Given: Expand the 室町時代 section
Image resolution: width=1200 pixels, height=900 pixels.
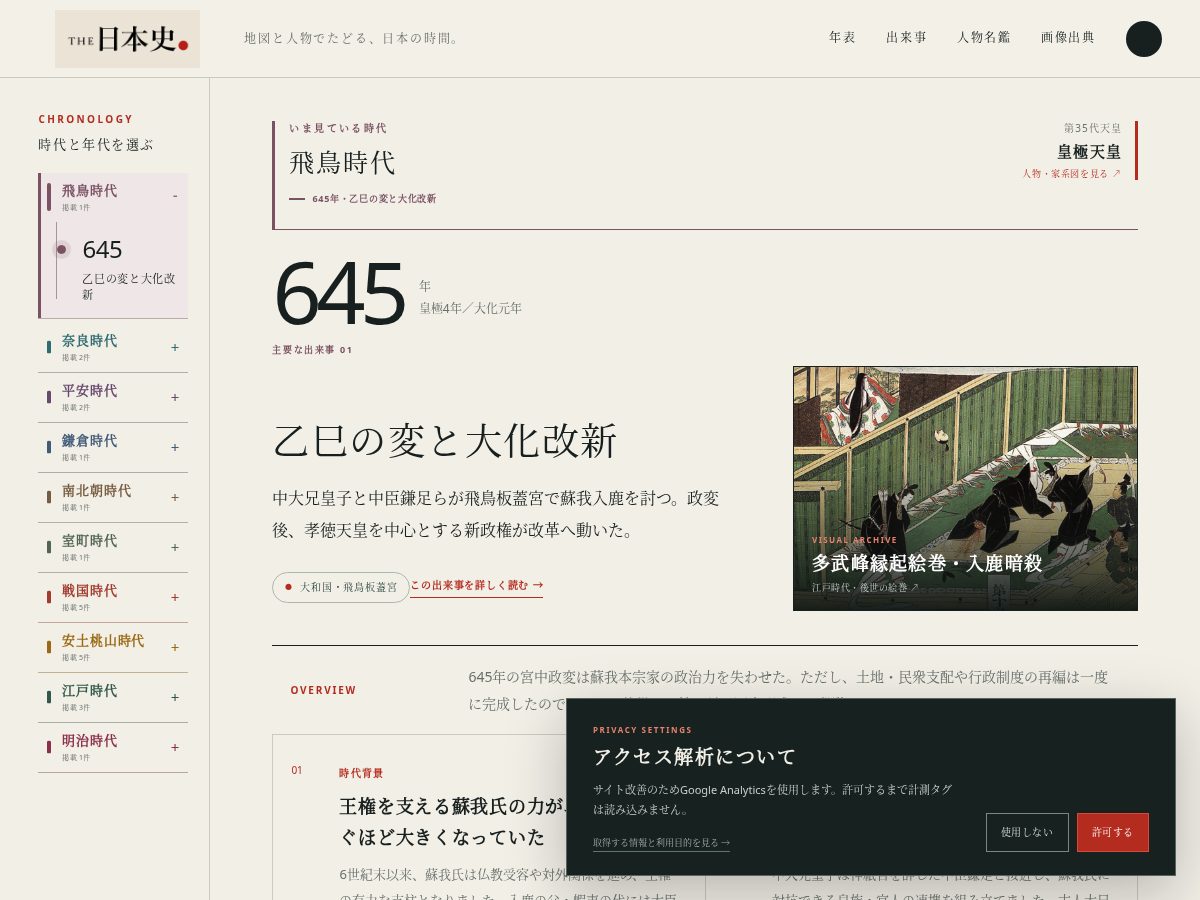Looking at the screenshot, I should tap(113, 547).
